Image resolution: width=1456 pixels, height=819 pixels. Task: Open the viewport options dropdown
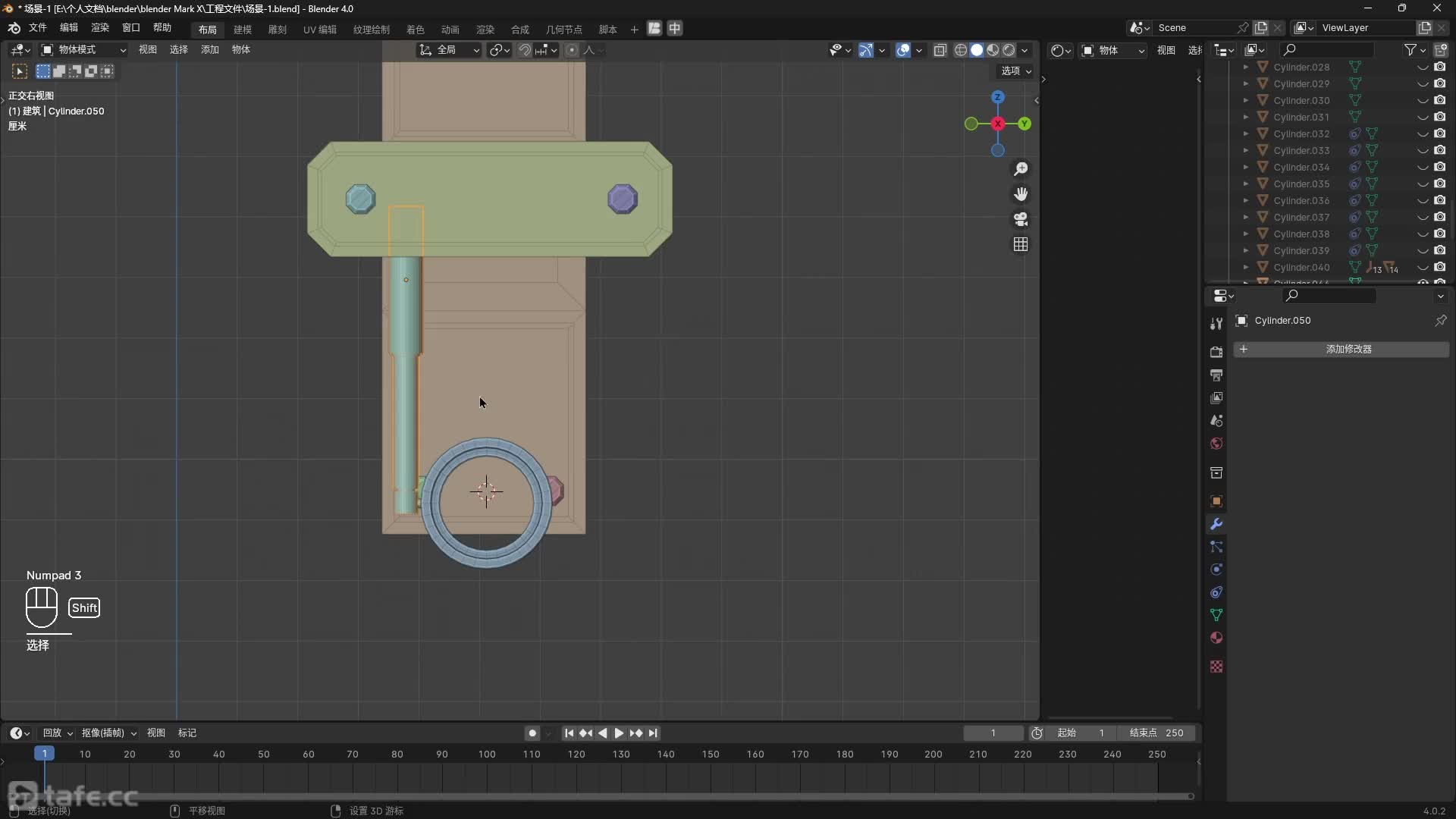point(1016,71)
